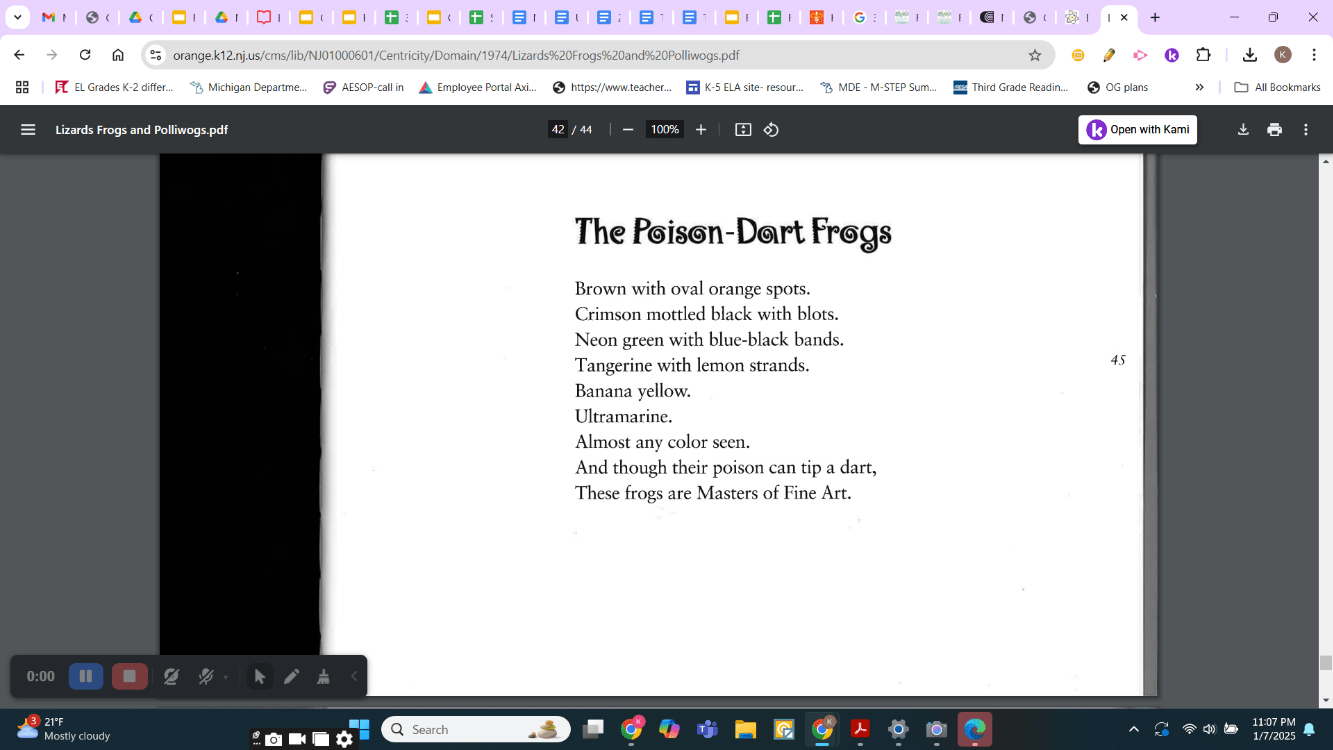The height and width of the screenshot is (750, 1333).
Task: Open Microsoft Edge from taskbar
Action: pyautogui.click(x=974, y=730)
